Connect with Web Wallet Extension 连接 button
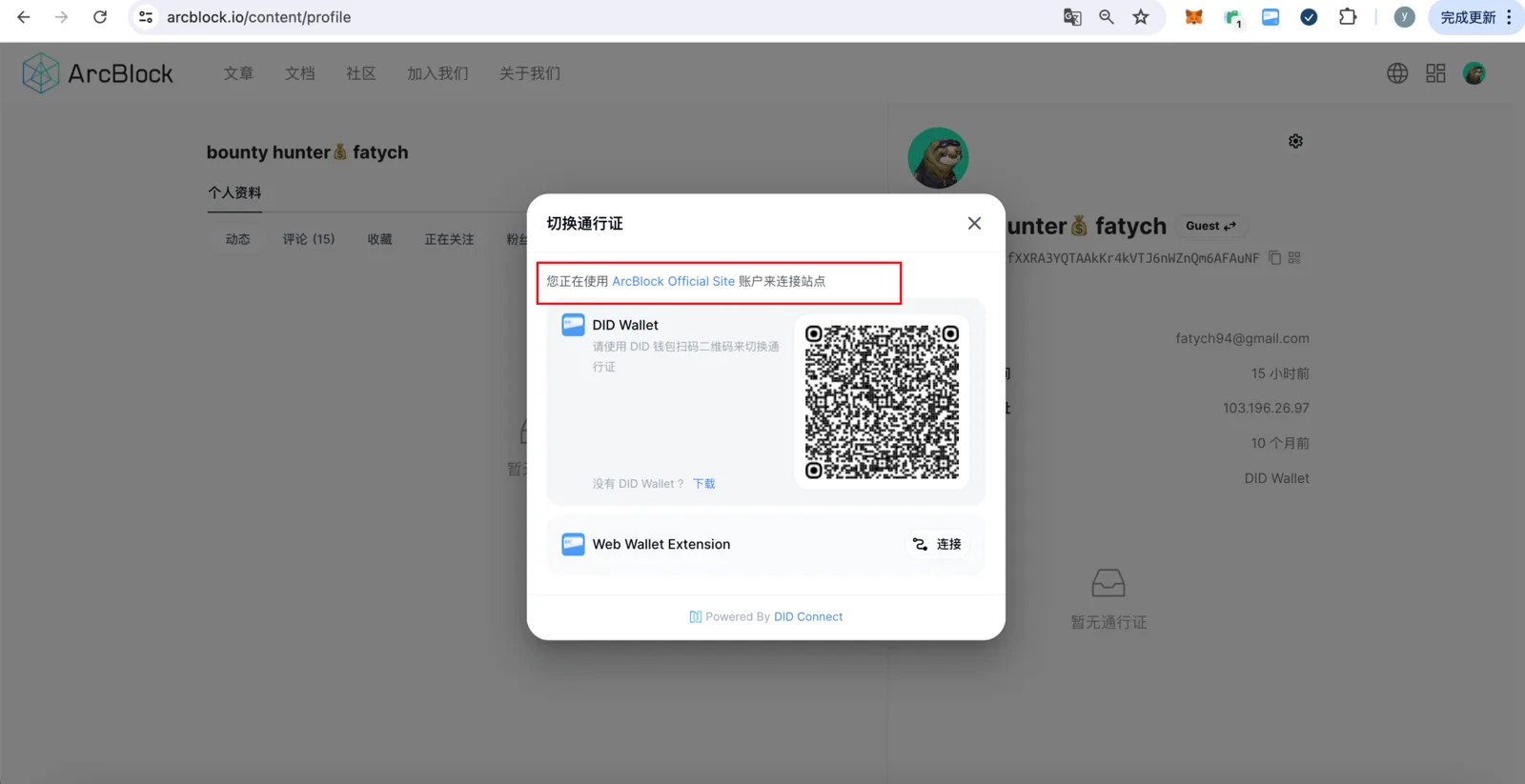 (x=937, y=544)
